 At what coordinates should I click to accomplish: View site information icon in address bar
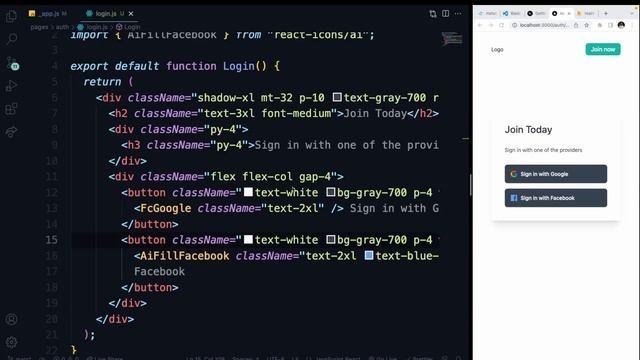click(x=515, y=25)
